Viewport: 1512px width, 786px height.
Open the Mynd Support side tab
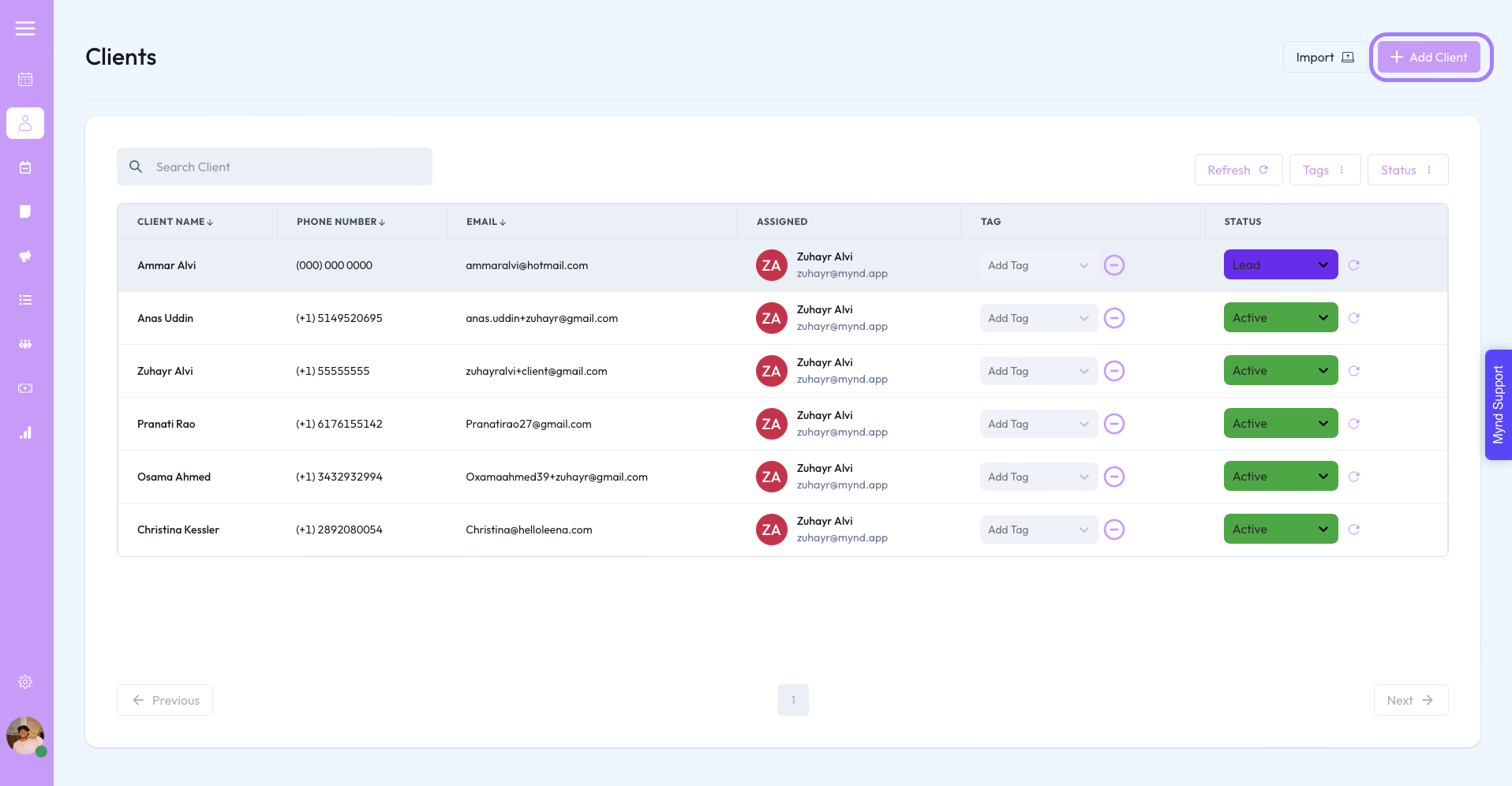pos(1498,405)
